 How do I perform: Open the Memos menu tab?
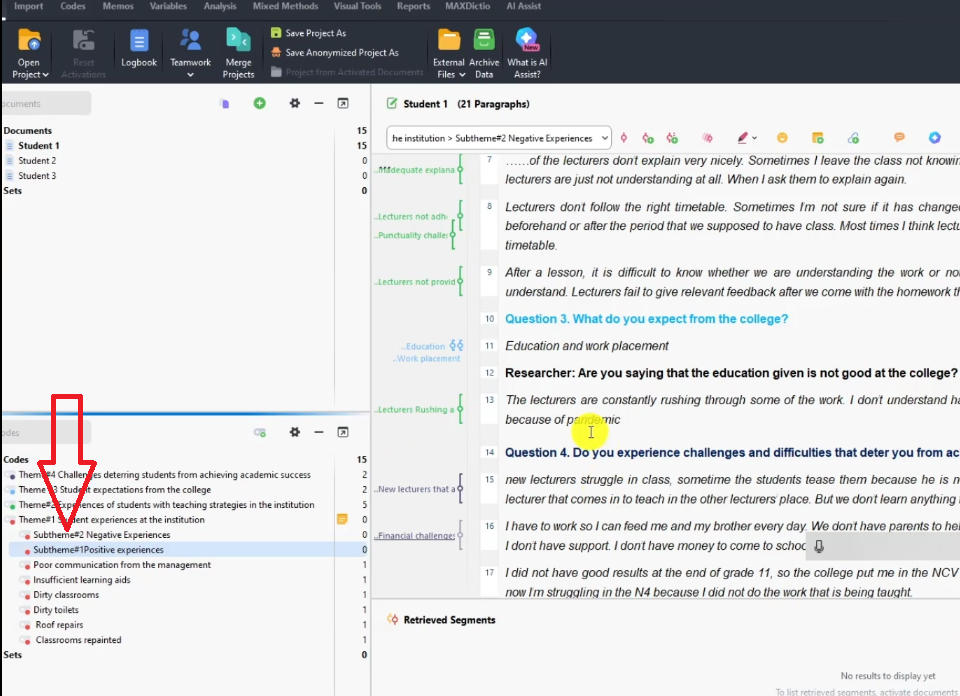118,6
